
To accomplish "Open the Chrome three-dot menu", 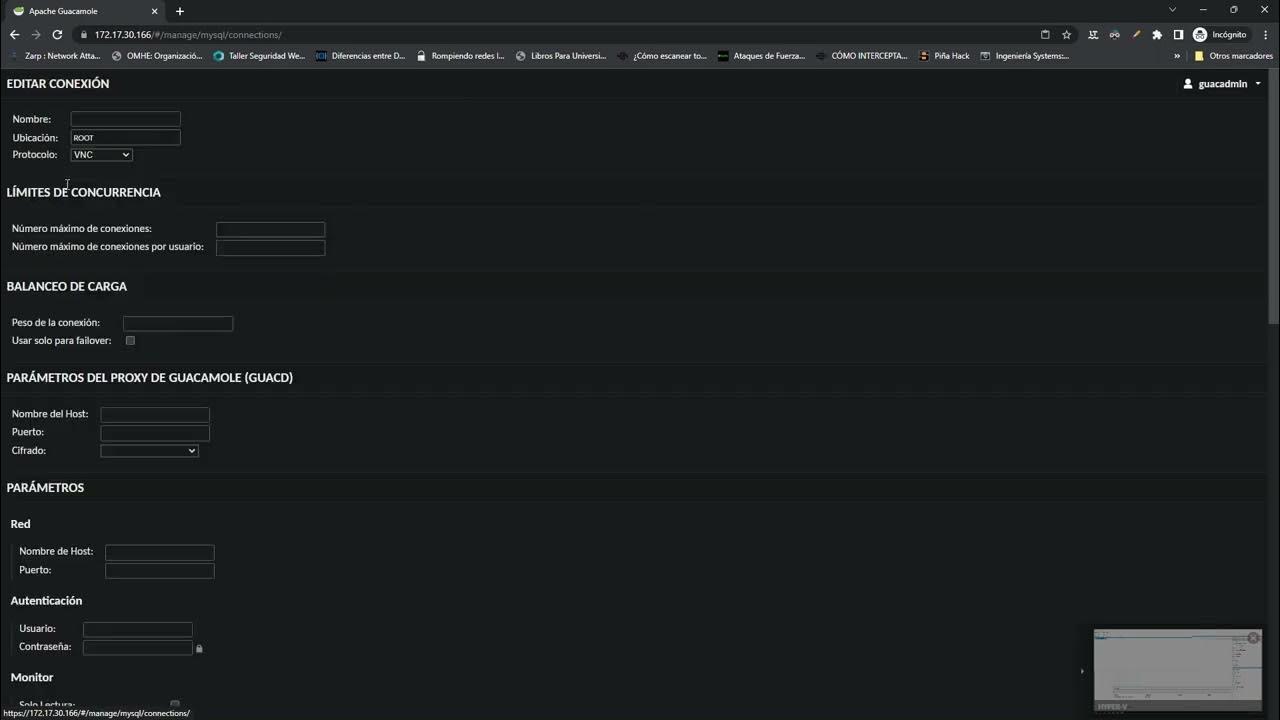I will click(1265, 34).
